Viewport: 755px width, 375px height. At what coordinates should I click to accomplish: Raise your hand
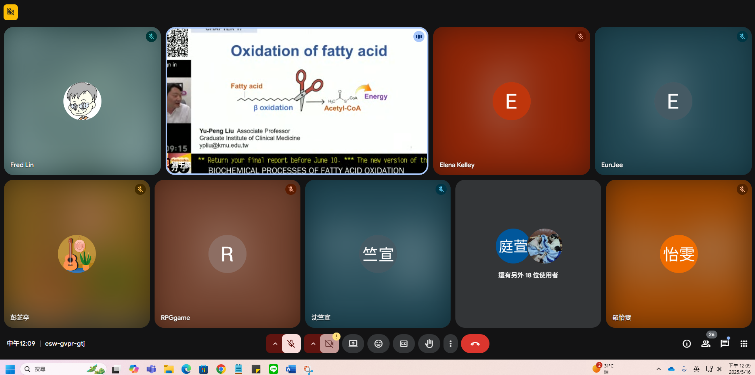coord(429,344)
